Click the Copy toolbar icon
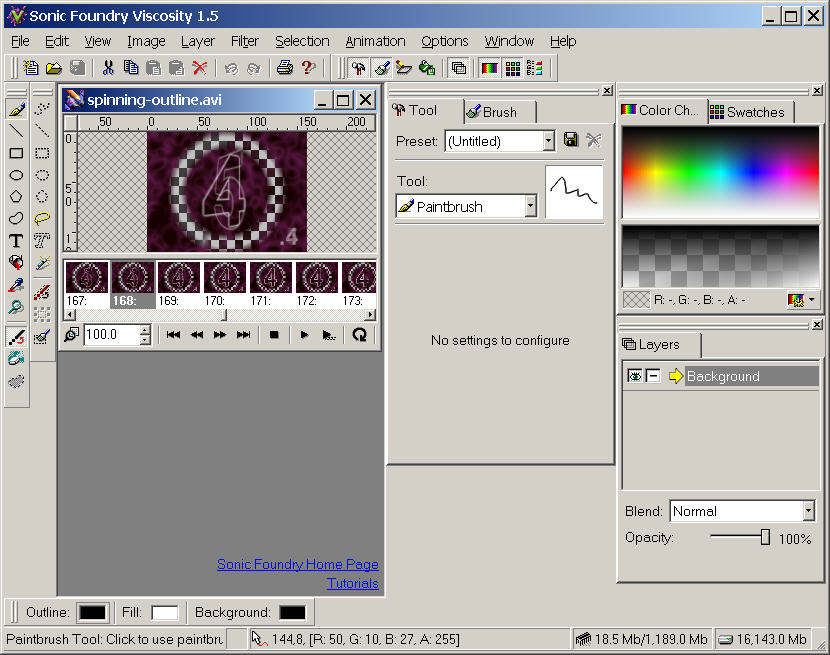Screen dimensions: 830x655 tap(131, 68)
